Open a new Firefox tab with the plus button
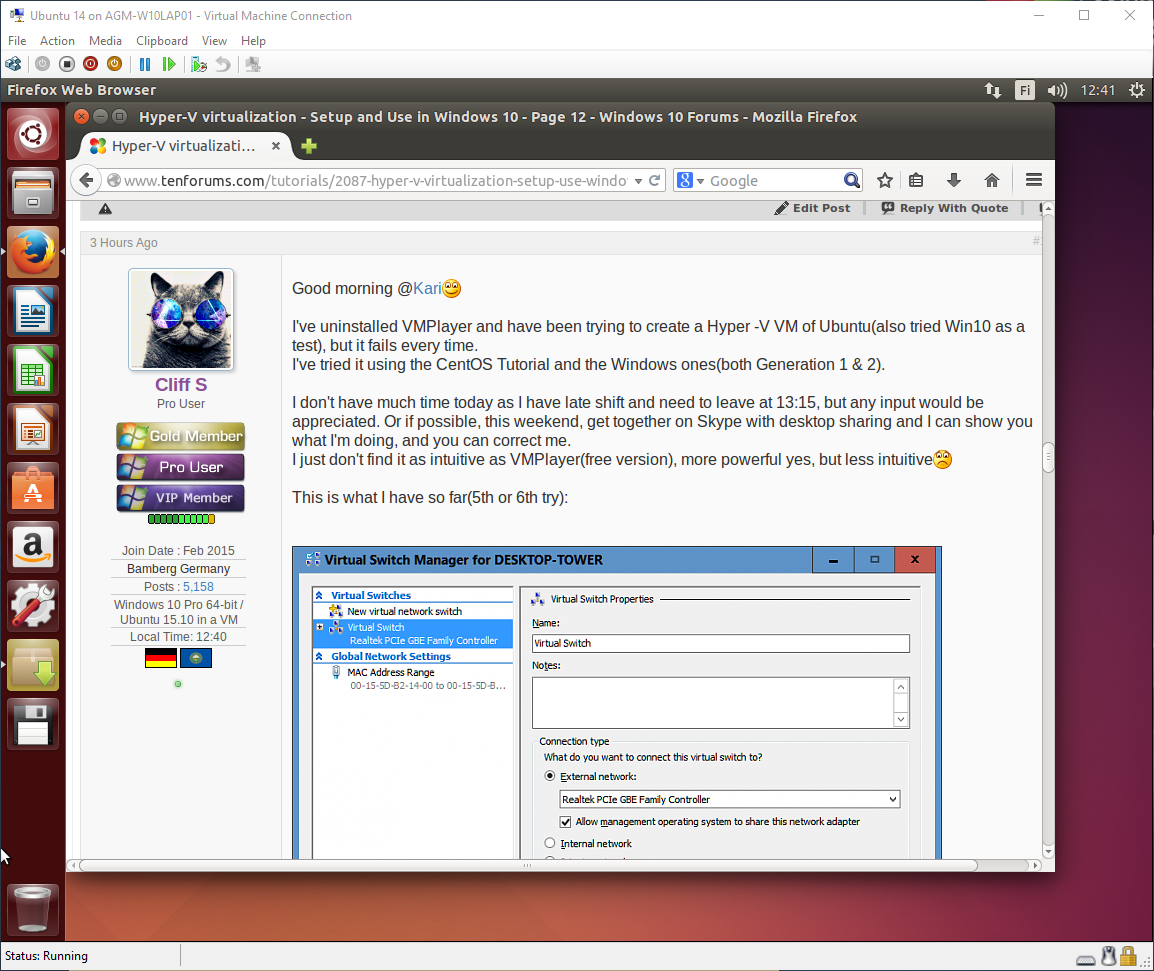The width and height of the screenshot is (1154, 971). click(309, 146)
